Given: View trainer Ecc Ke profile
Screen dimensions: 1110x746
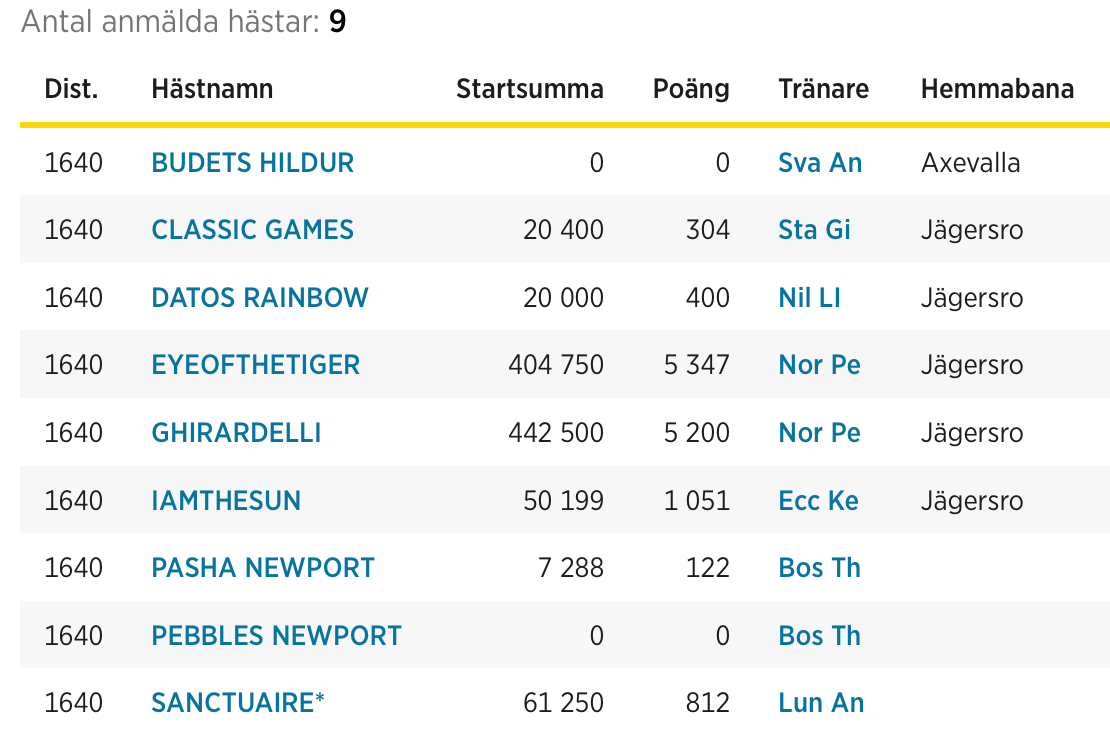Looking at the screenshot, I should click(818, 500).
